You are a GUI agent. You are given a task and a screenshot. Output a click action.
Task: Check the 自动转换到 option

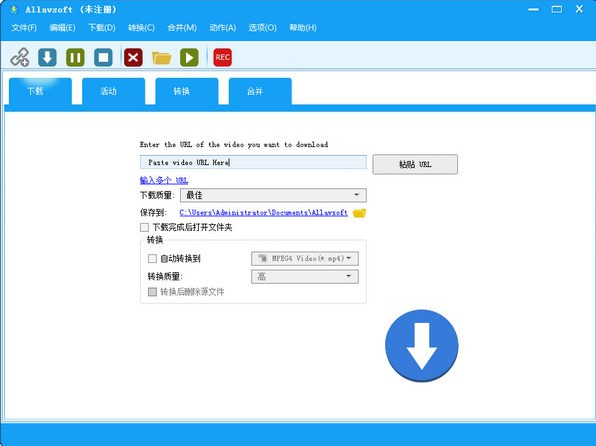coord(152,259)
